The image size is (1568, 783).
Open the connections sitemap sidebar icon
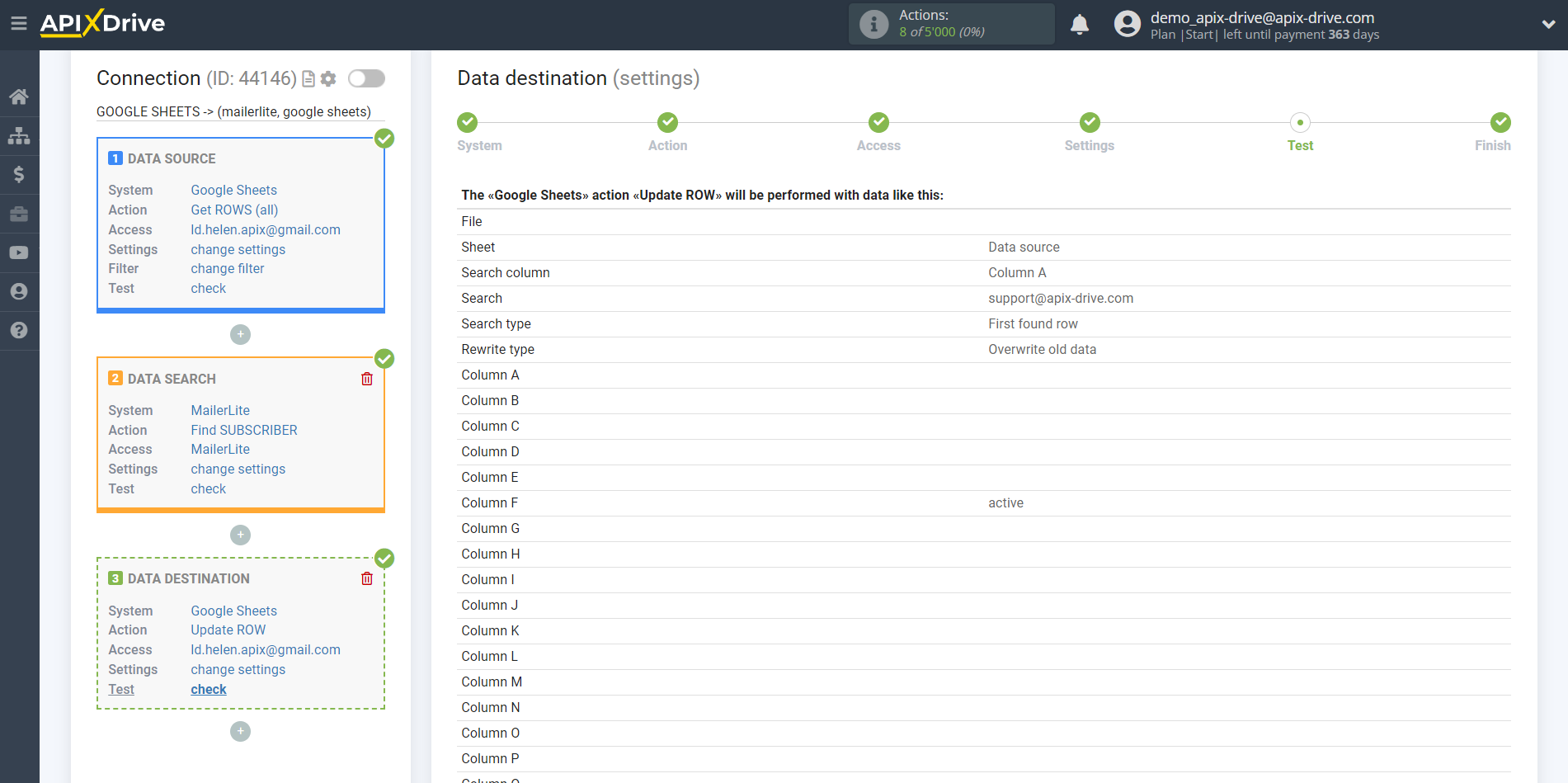[19, 135]
